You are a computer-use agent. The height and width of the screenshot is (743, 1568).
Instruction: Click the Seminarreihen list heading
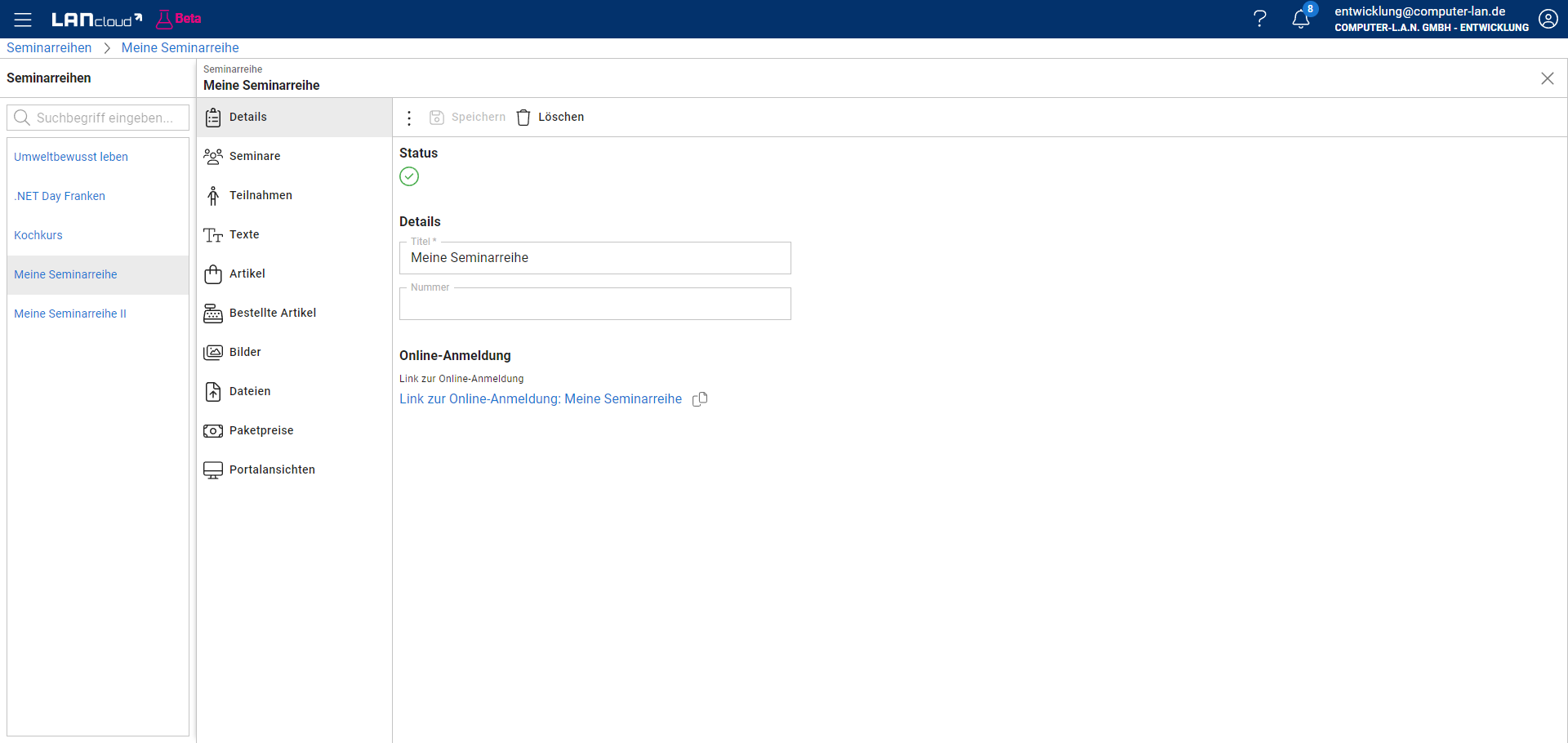[49, 78]
